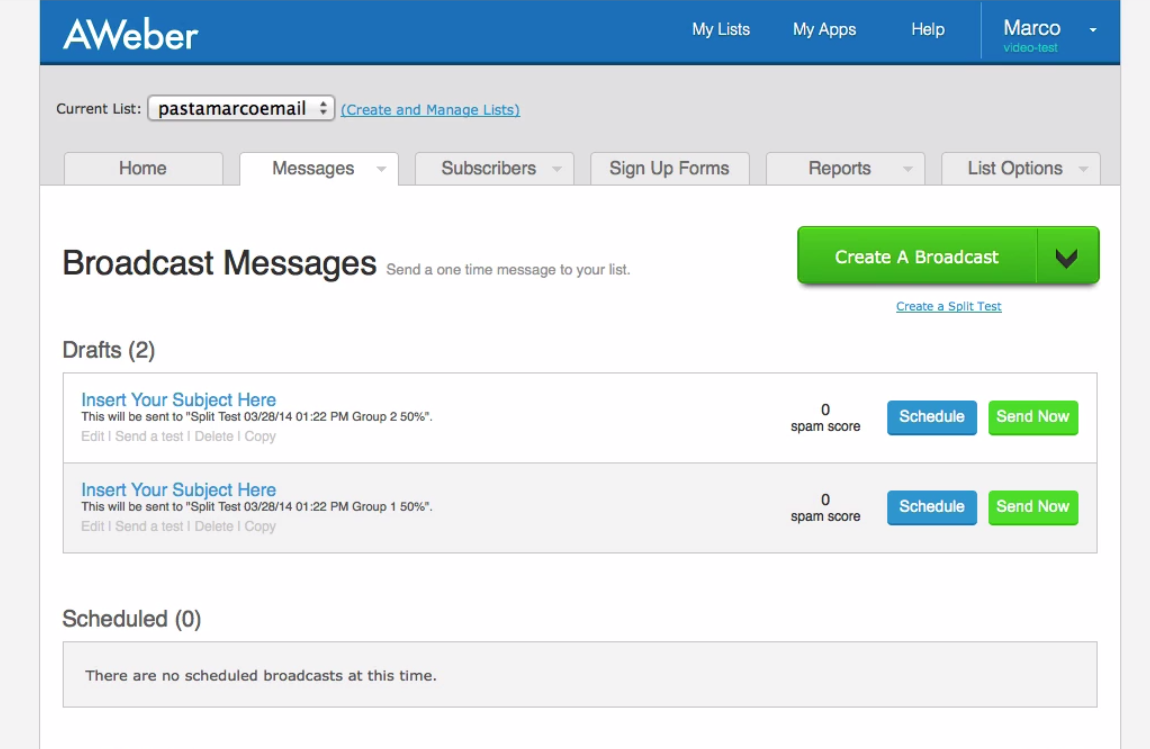Send Now the Group 1 draft
The image size is (1150, 749).
click(x=1033, y=508)
